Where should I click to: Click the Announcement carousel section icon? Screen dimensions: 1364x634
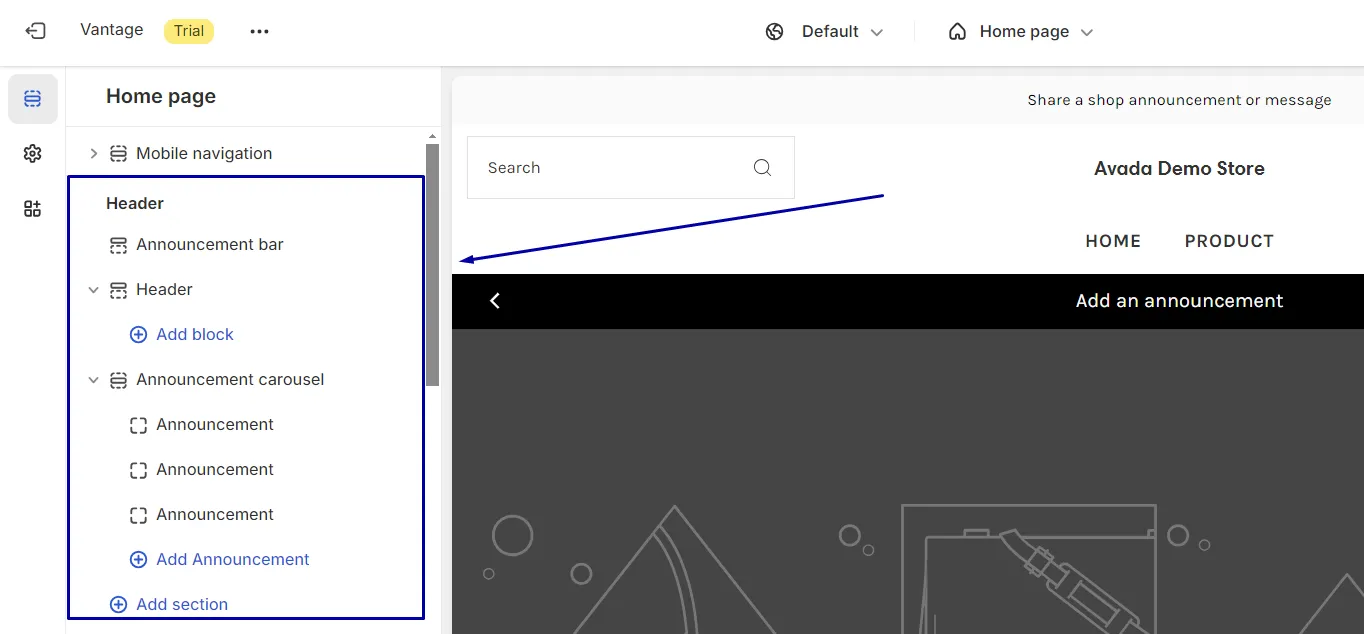(x=118, y=380)
